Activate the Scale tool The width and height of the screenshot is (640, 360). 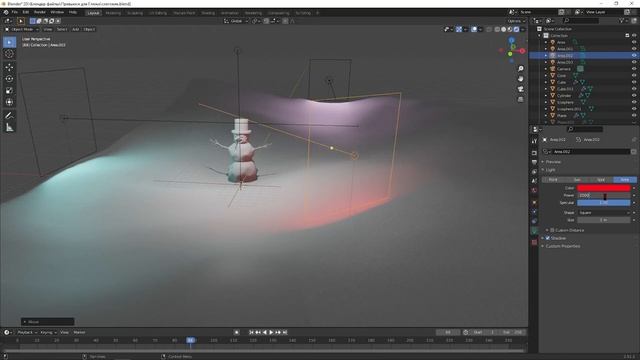[x=9, y=91]
